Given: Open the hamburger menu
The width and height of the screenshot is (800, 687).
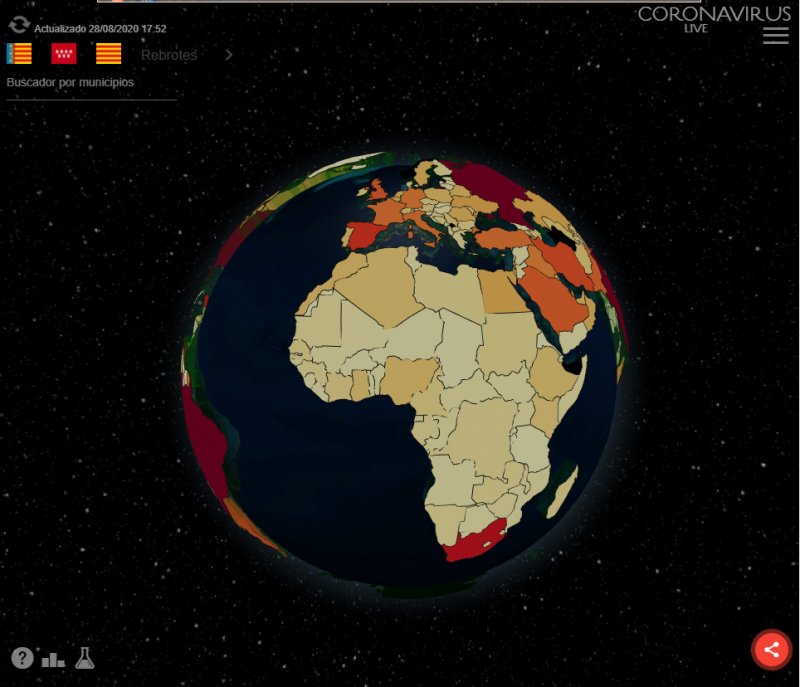Looking at the screenshot, I should [x=775, y=36].
